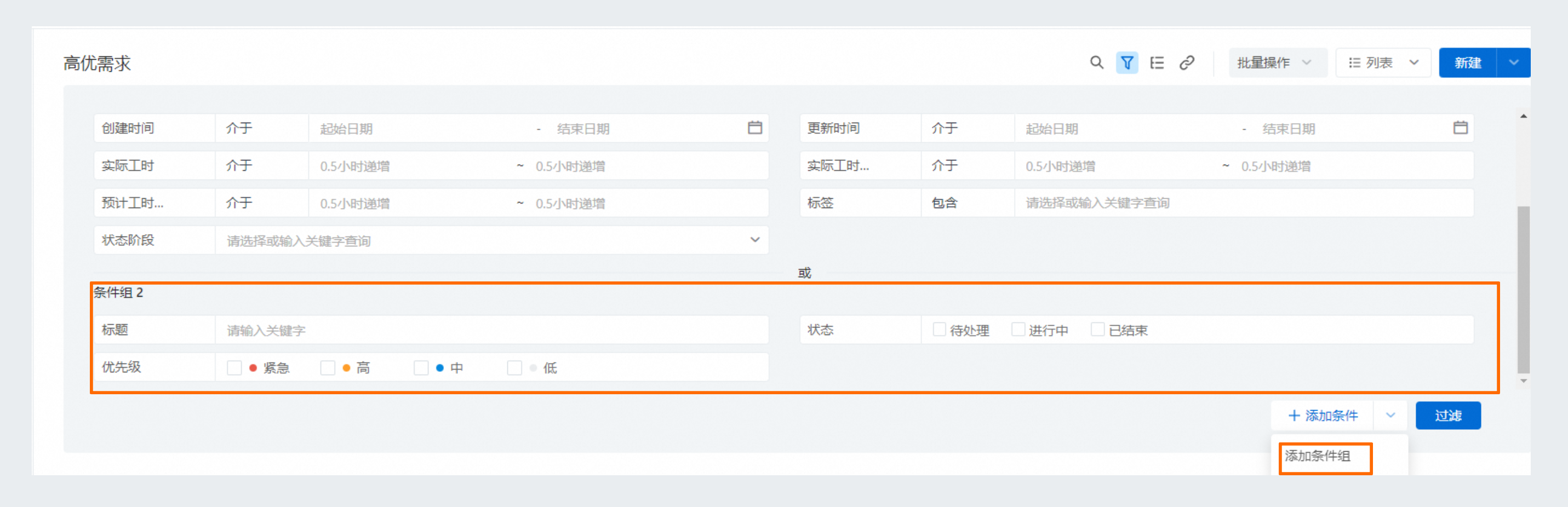Open 介于 operator for 更新时间

point(967,129)
